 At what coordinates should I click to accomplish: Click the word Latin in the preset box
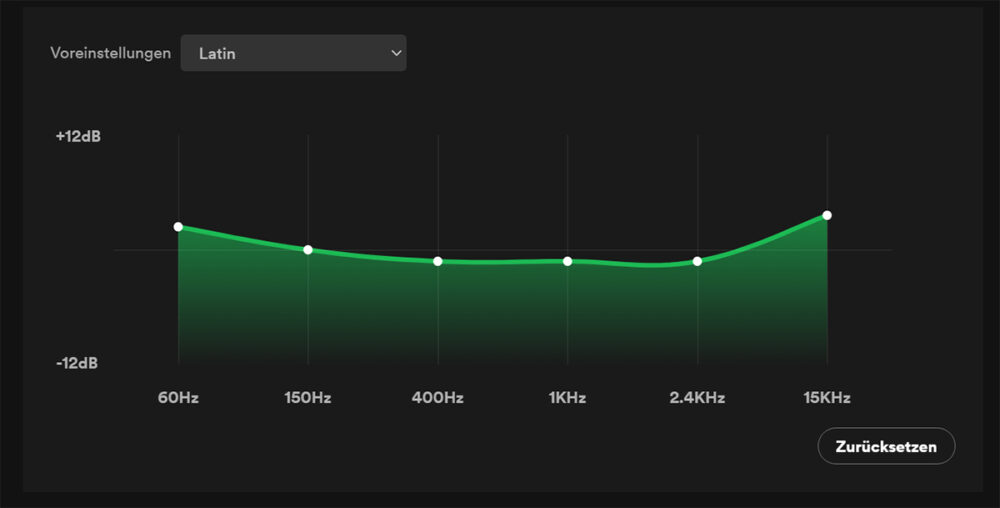(217, 53)
